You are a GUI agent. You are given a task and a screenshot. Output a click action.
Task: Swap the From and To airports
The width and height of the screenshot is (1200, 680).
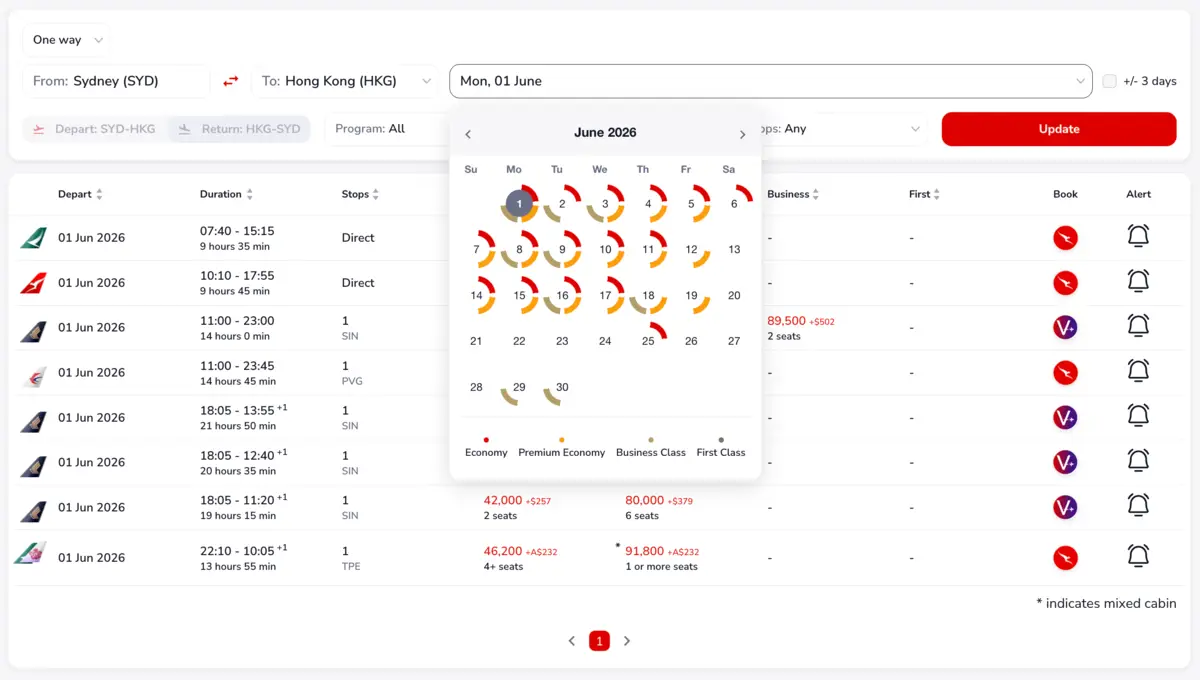click(x=231, y=80)
